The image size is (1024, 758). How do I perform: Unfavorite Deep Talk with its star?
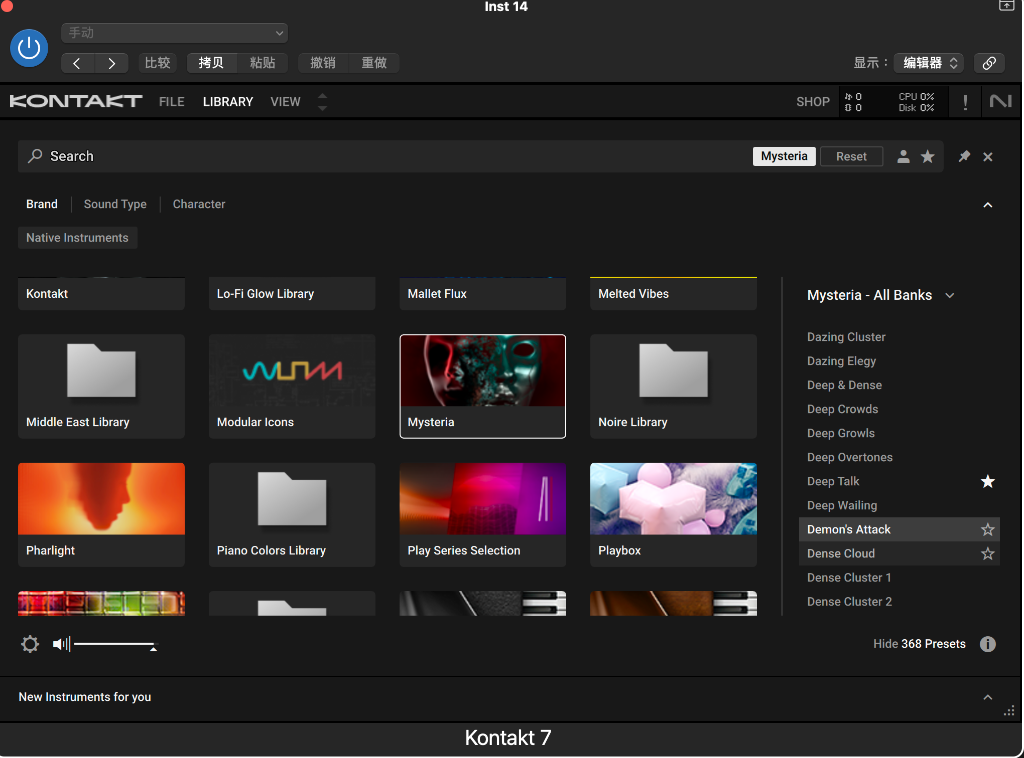coord(987,482)
